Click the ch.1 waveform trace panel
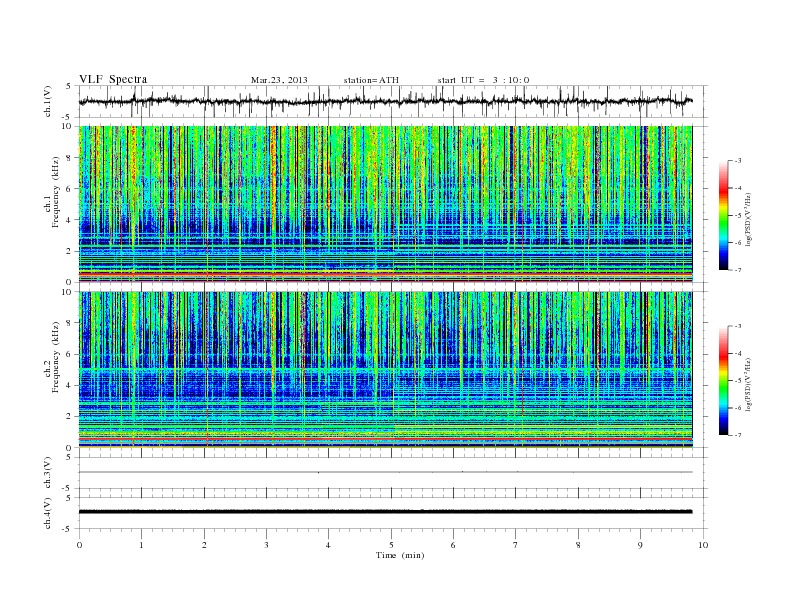 393,101
